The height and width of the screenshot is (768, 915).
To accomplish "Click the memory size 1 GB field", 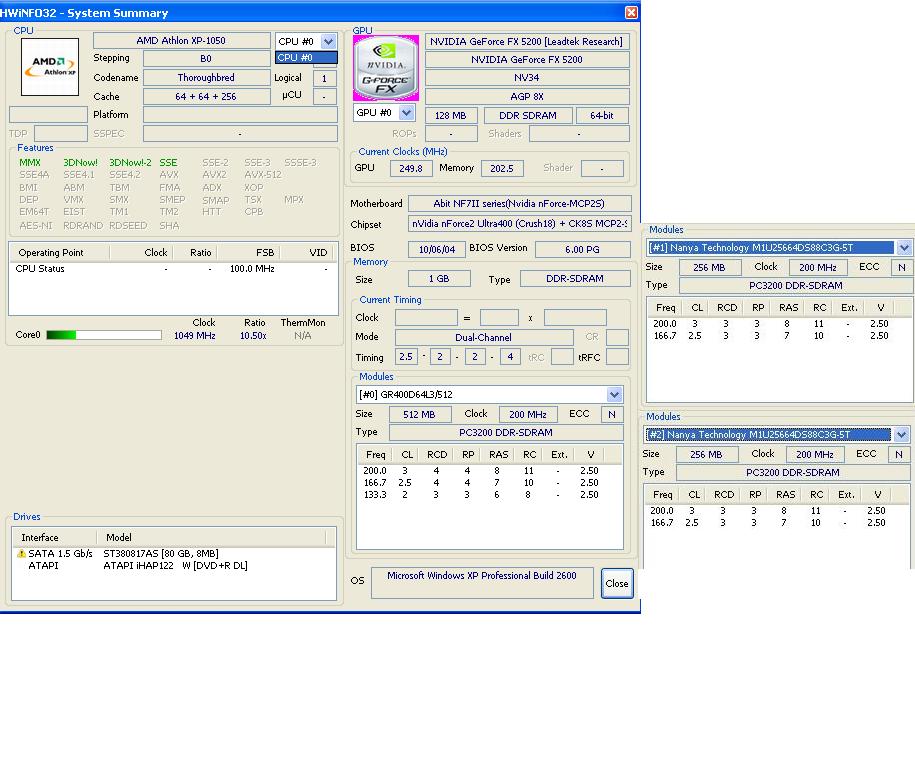I will point(439,279).
